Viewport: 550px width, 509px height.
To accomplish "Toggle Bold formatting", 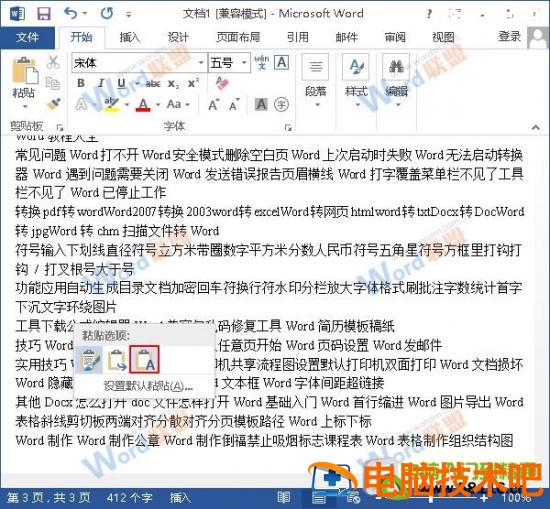I will point(81,83).
